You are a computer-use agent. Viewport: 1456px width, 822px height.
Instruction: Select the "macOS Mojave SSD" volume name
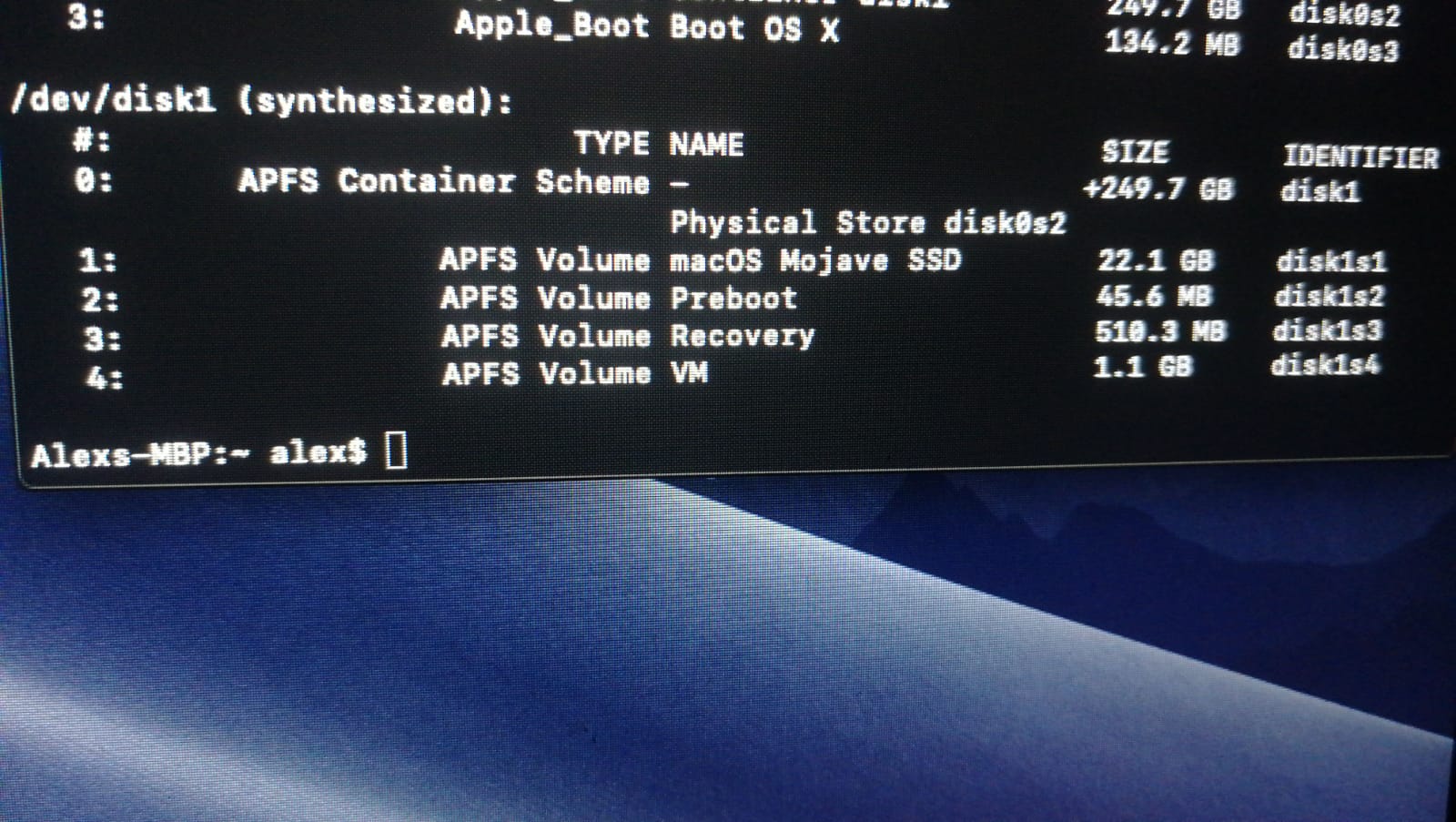pyautogui.click(x=815, y=260)
